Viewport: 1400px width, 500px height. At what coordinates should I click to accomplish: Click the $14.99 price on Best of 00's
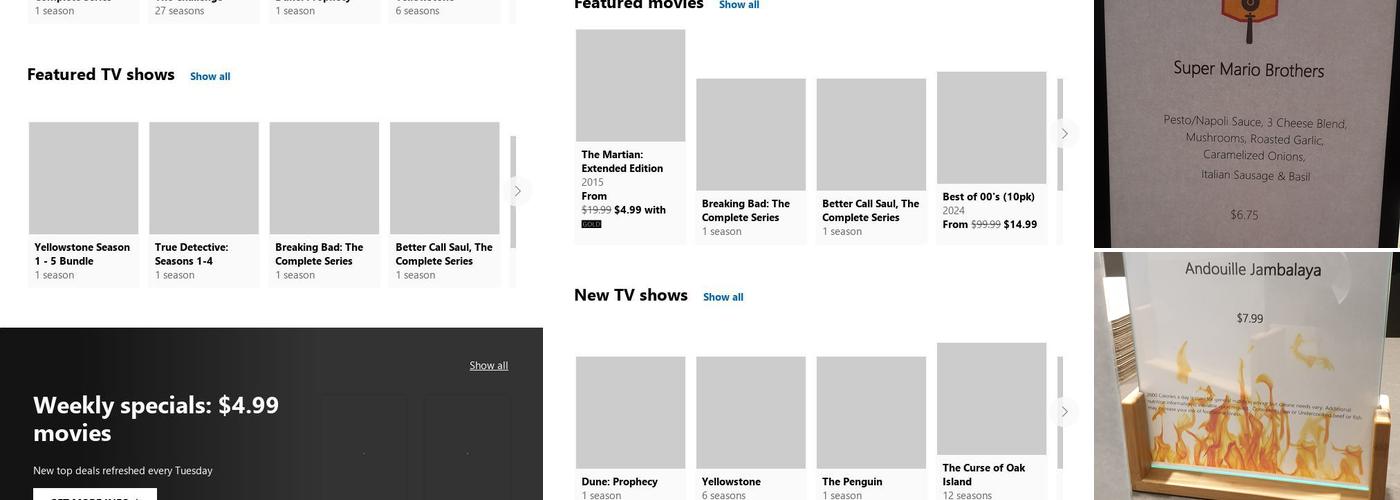1021,225
